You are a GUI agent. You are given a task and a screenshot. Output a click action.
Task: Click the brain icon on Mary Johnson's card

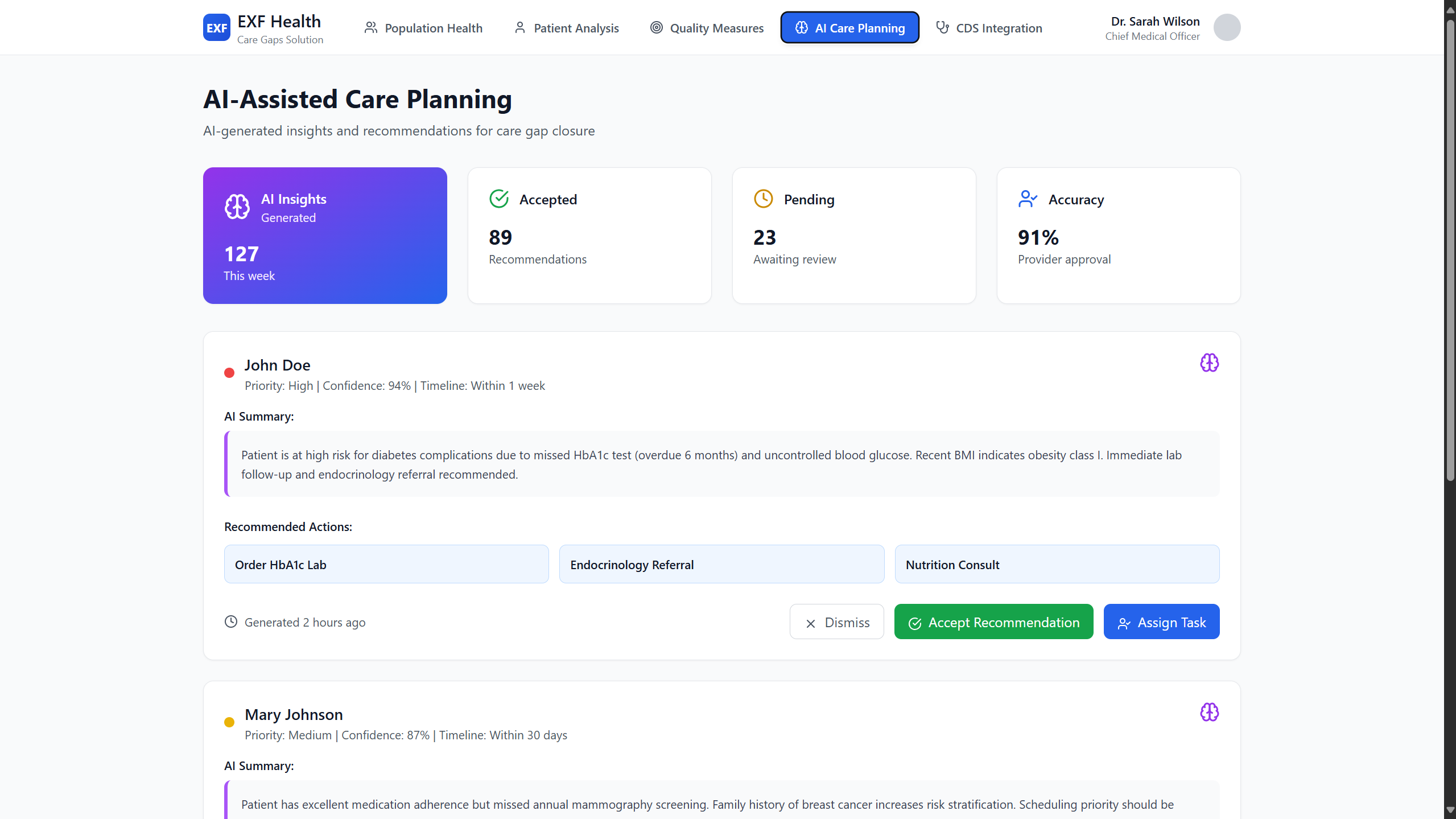coord(1209,712)
